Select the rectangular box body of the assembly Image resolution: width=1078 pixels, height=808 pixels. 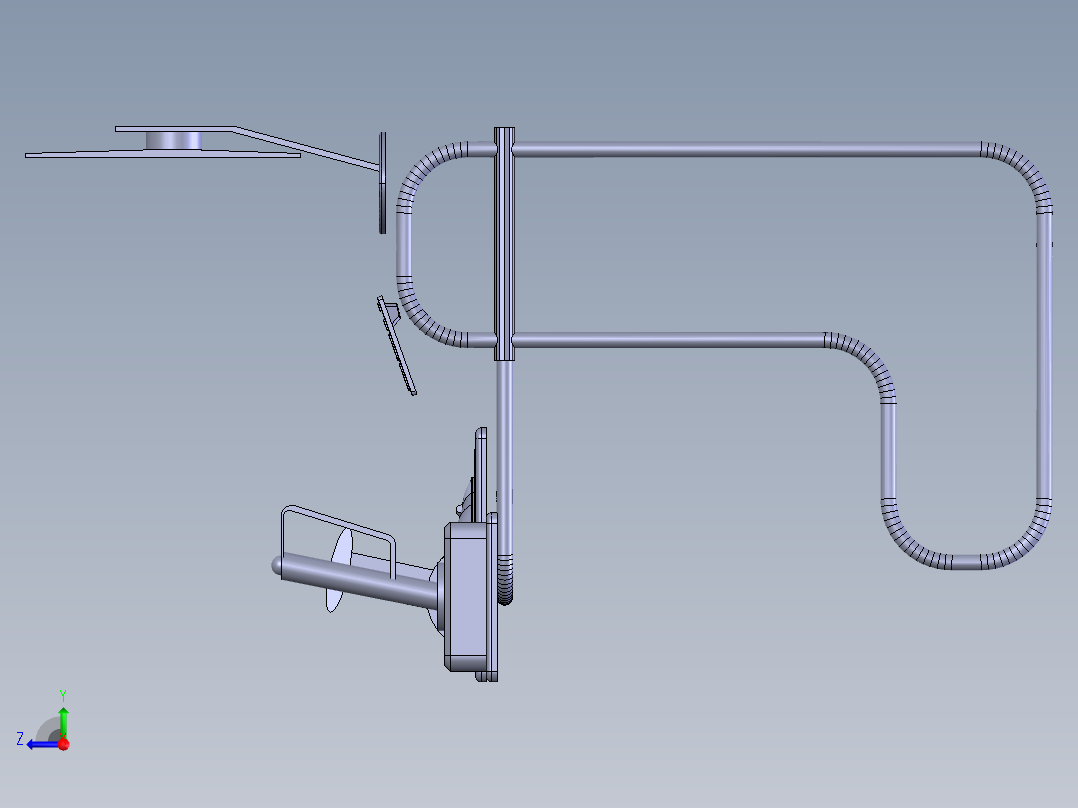[x=468, y=596]
